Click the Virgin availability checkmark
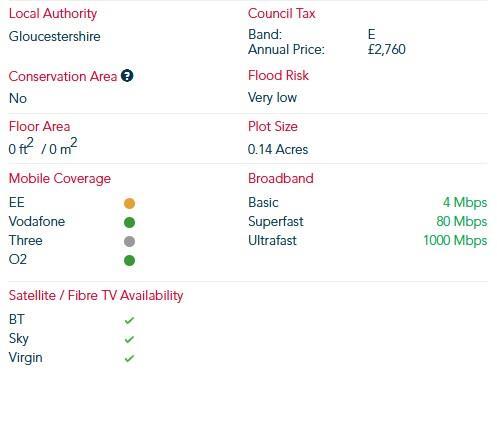497x423 pixels. (x=129, y=358)
